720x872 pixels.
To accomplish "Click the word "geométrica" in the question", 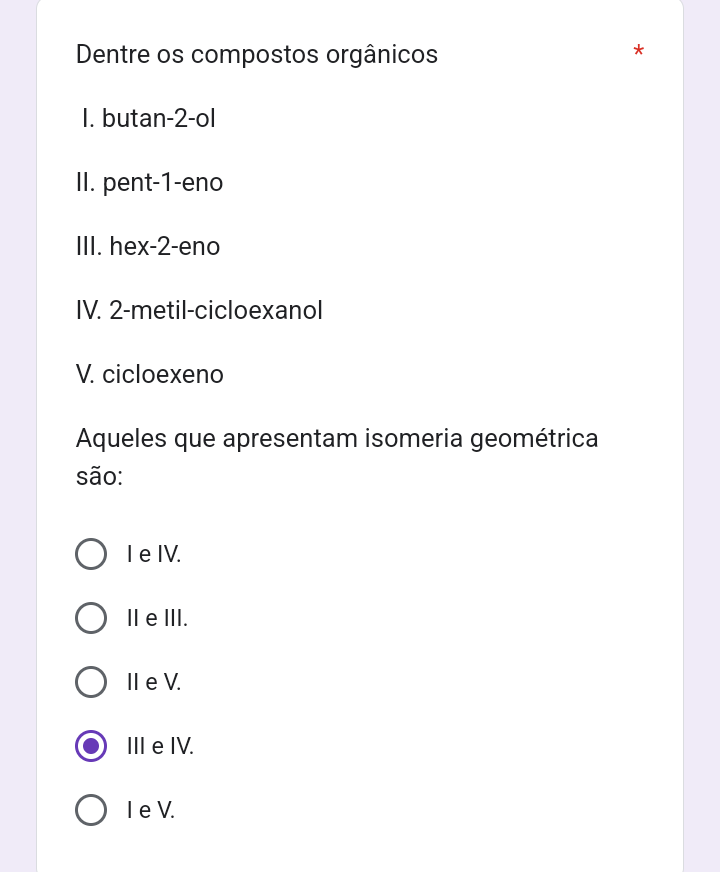I will pyautogui.click(x=534, y=439).
